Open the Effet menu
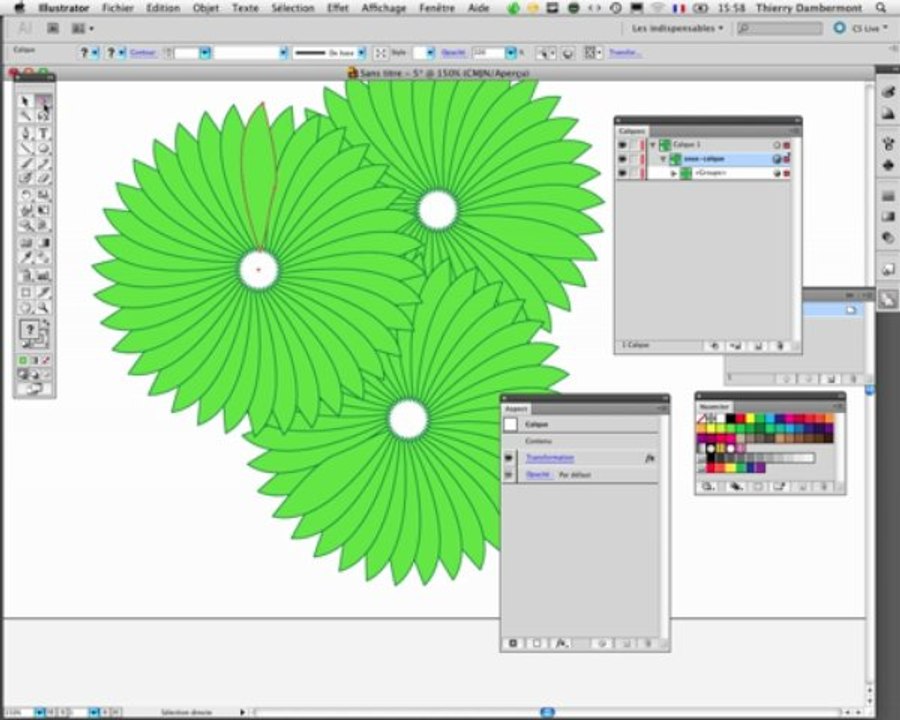 [338, 8]
